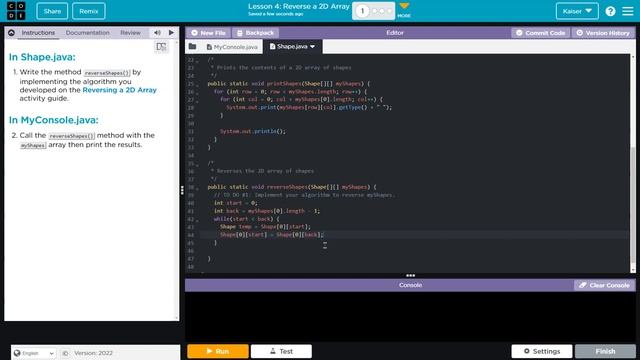Click the Code.org logo
The width and height of the screenshot is (640, 360).
(16, 11)
